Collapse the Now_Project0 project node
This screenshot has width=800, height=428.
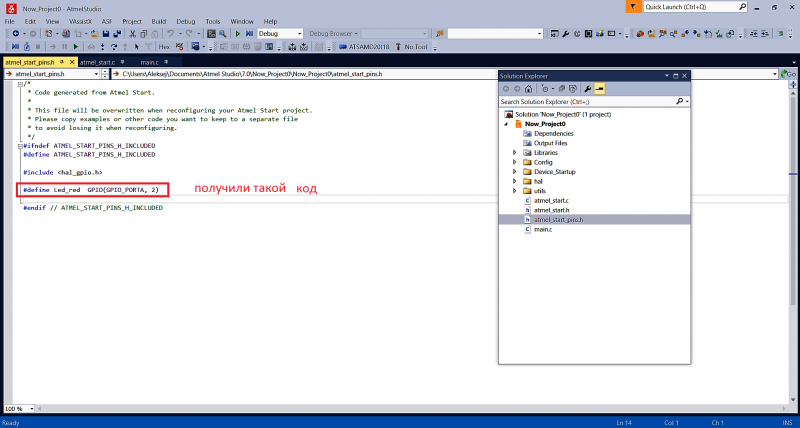506,124
